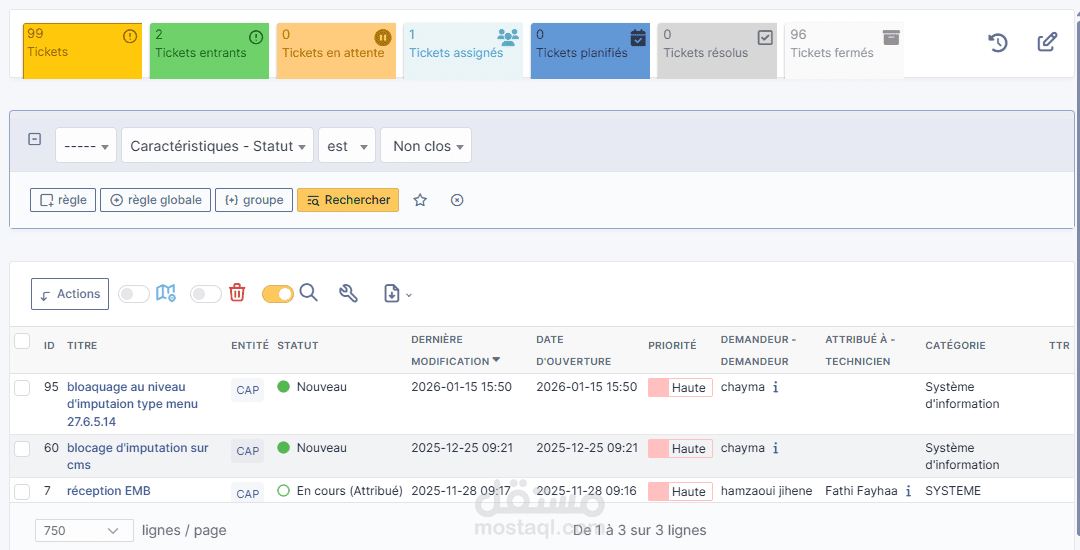Clear the search with the circled X icon

[457, 200]
